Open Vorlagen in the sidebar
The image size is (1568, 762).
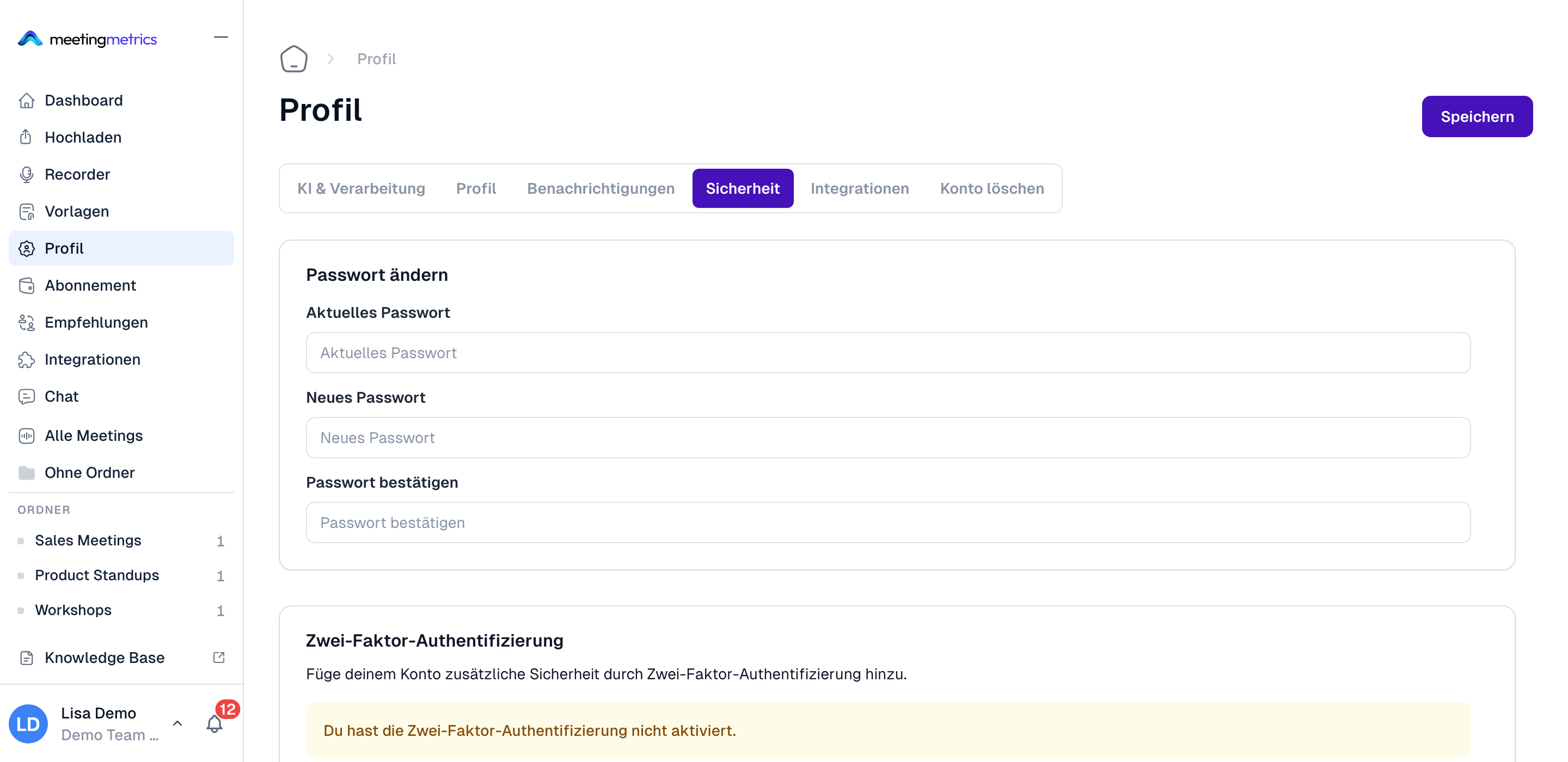[x=121, y=212]
